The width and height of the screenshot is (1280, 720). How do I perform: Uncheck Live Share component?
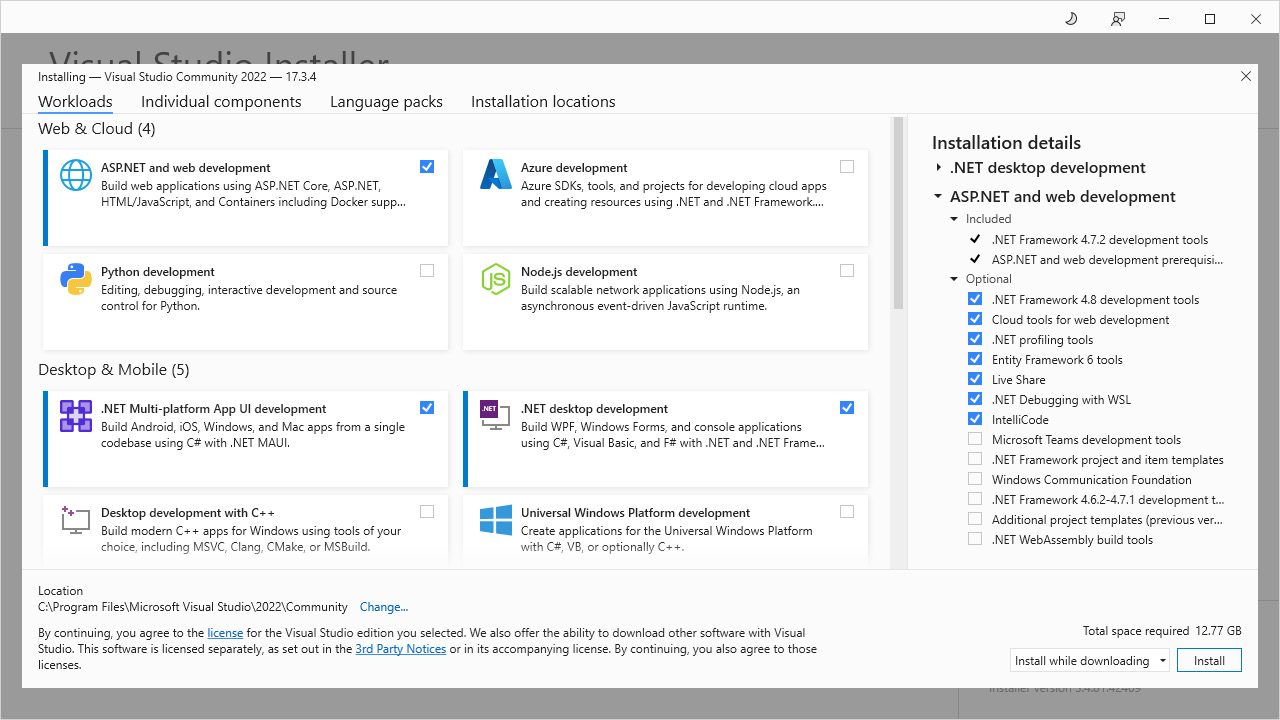click(x=975, y=379)
